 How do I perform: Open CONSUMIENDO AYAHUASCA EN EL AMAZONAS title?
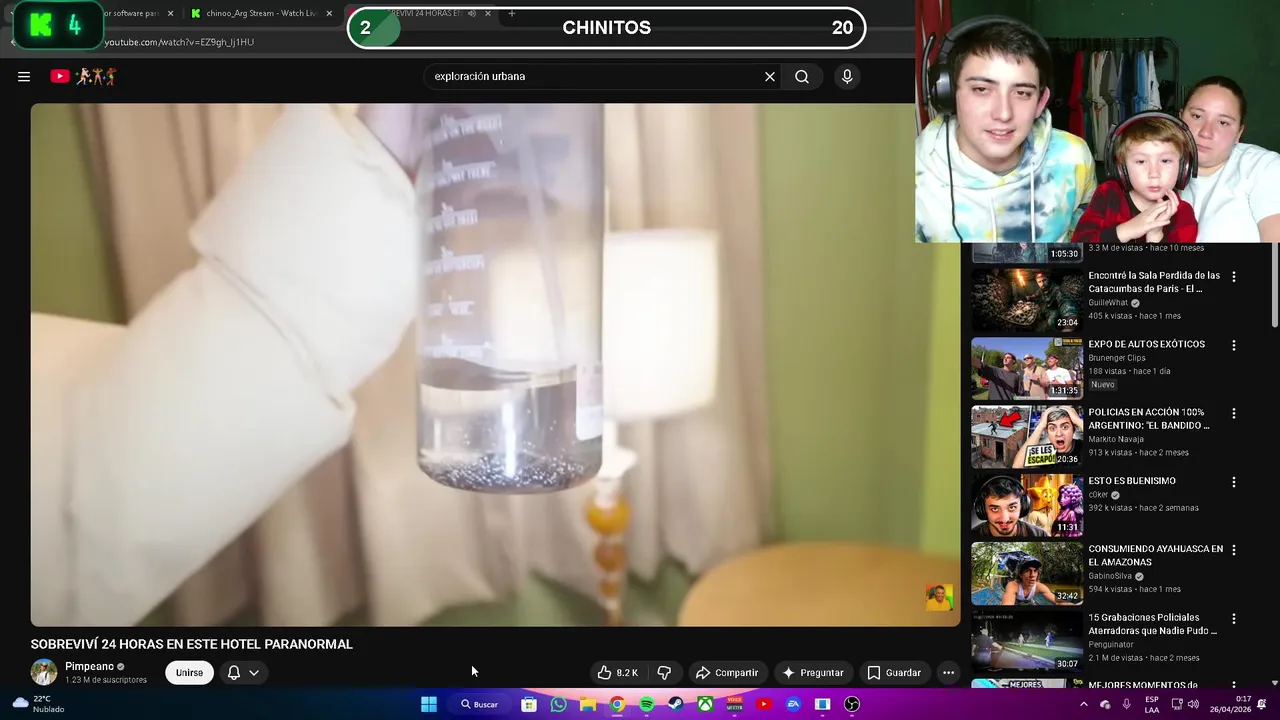[1156, 556]
